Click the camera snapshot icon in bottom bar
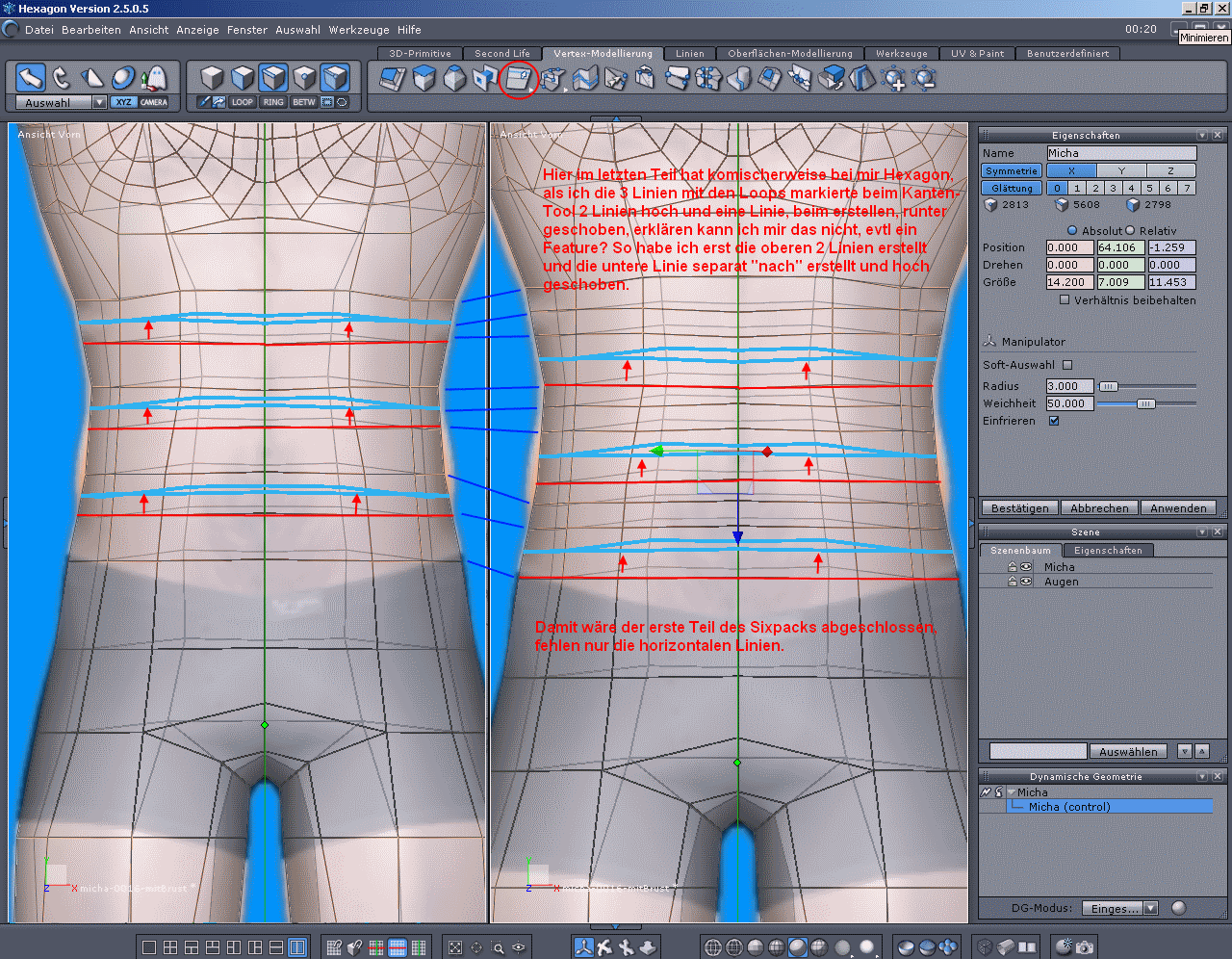This screenshot has width=1232, height=959. [x=1085, y=947]
